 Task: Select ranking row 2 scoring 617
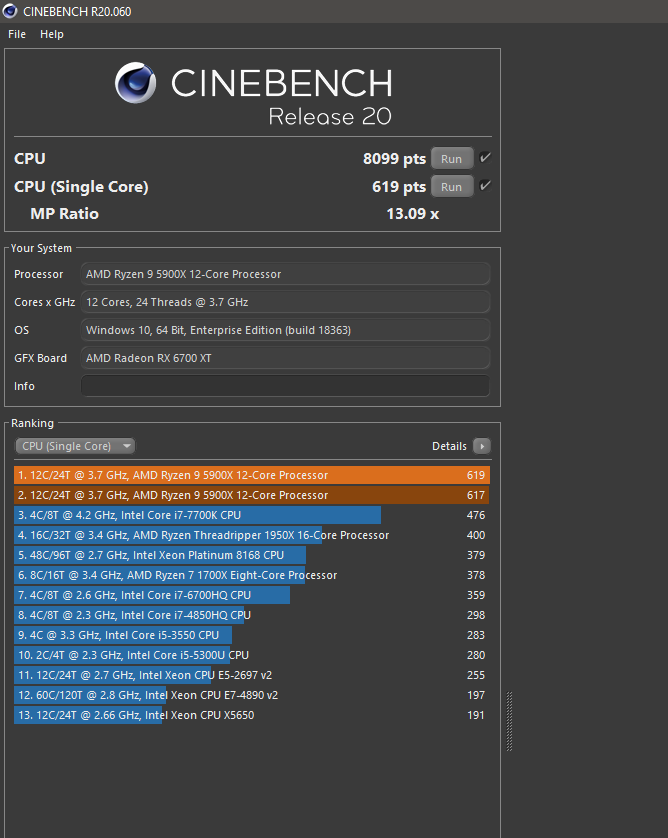[x=252, y=495]
